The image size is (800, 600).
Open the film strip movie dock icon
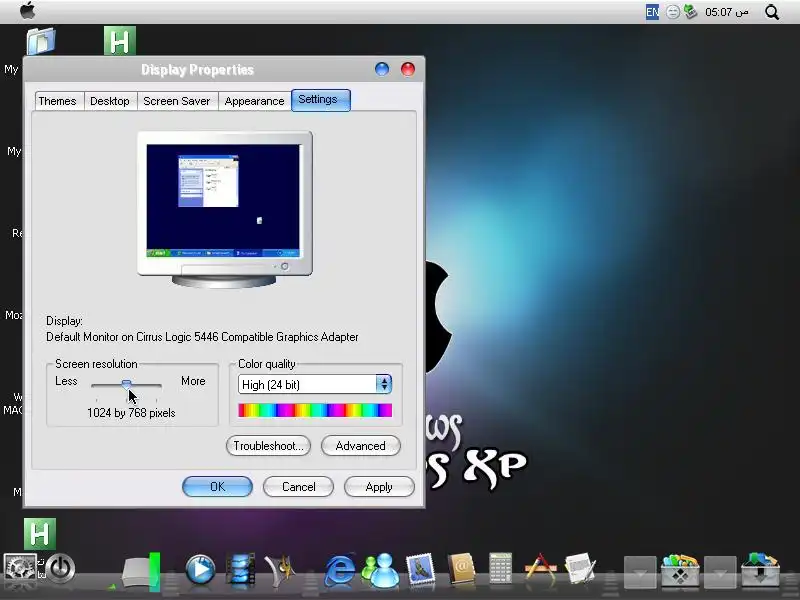point(240,568)
